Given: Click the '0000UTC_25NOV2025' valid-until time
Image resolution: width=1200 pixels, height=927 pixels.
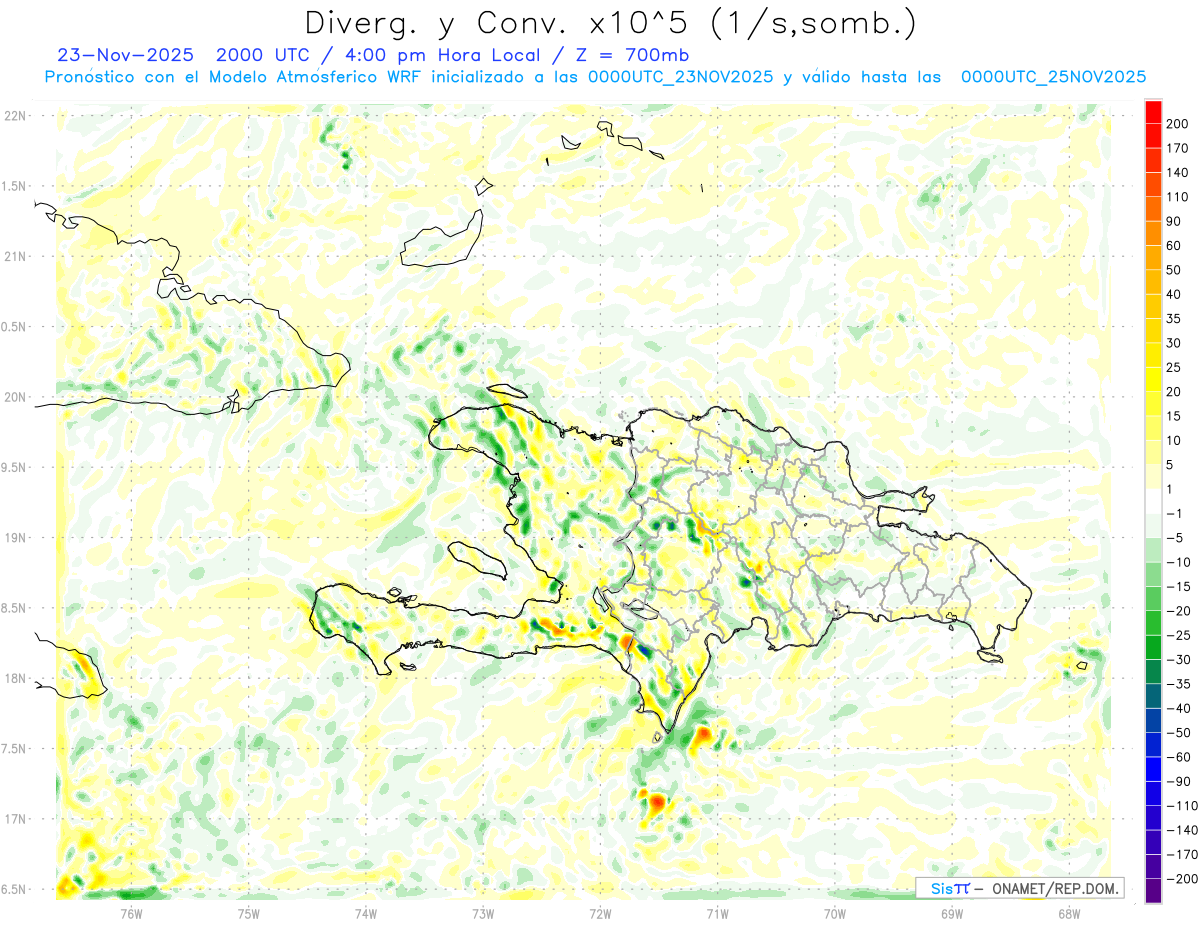Looking at the screenshot, I should click(x=1053, y=77).
